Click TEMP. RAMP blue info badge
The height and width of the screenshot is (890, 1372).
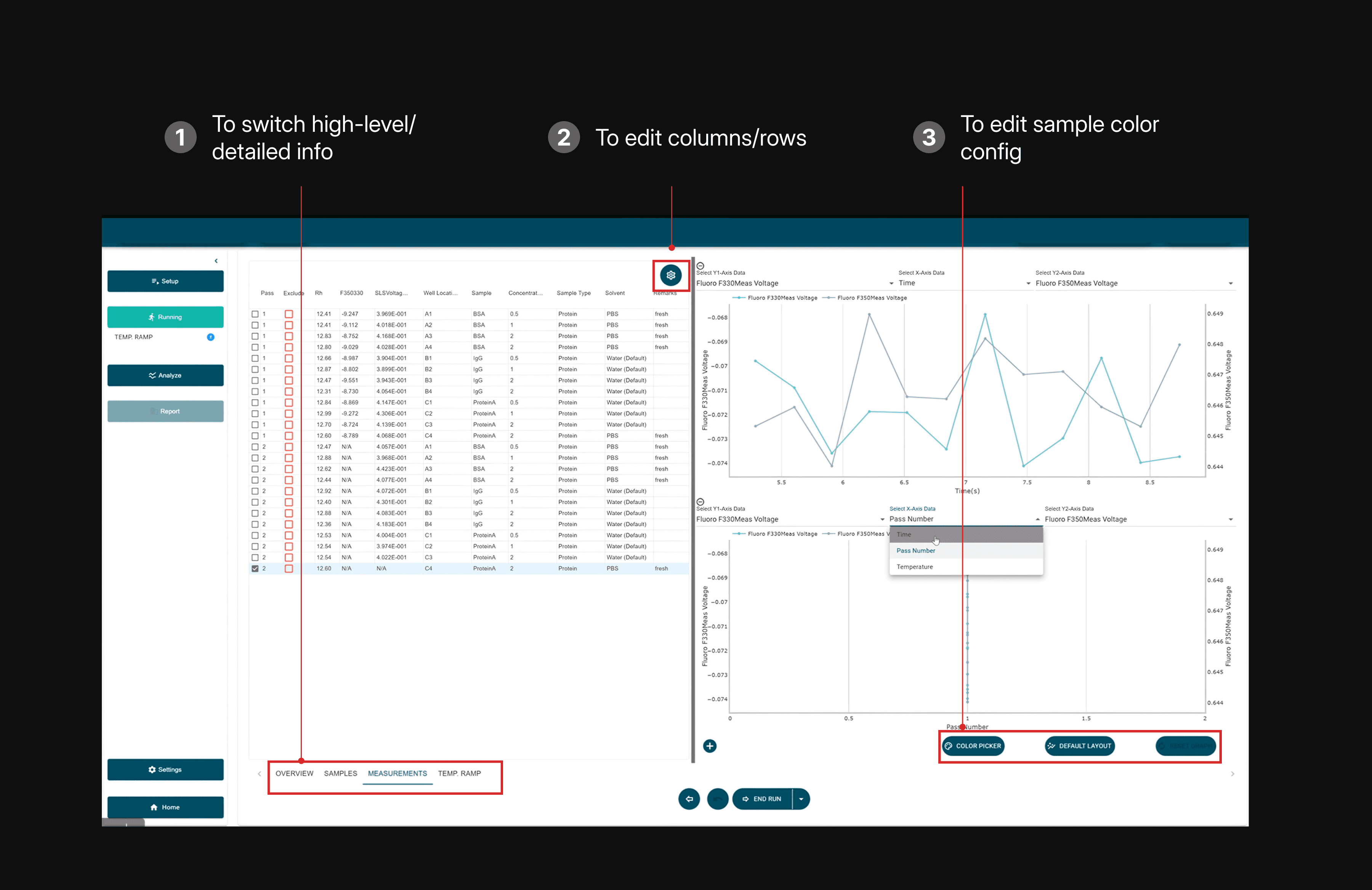[x=210, y=337]
